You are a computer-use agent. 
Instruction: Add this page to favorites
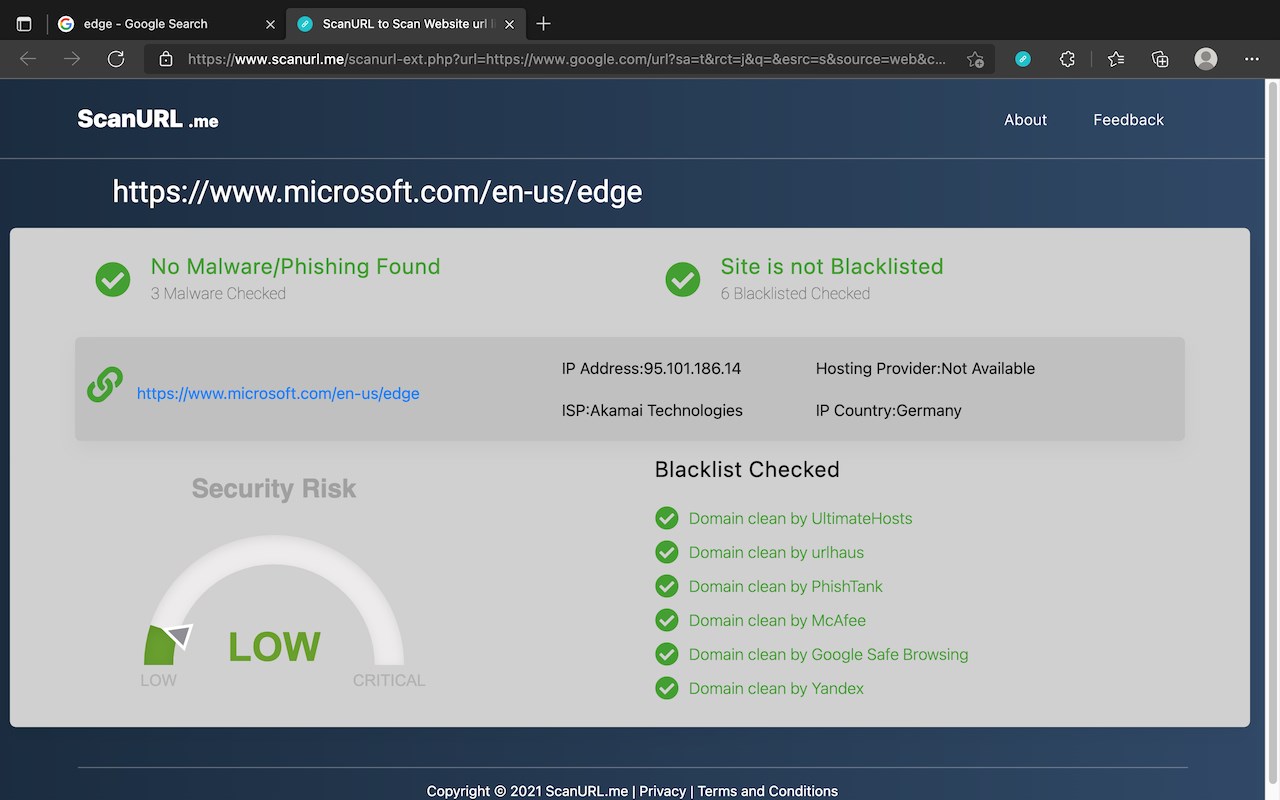tap(975, 59)
